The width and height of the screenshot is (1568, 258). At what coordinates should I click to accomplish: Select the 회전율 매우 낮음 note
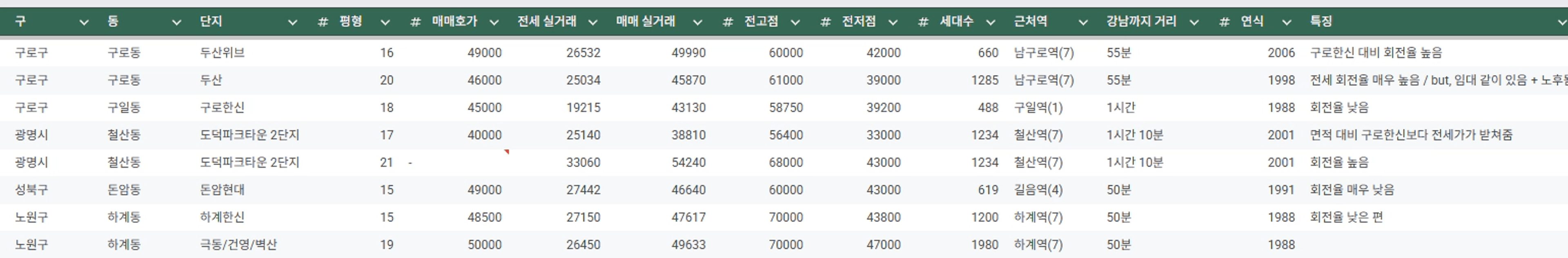pos(1352,190)
